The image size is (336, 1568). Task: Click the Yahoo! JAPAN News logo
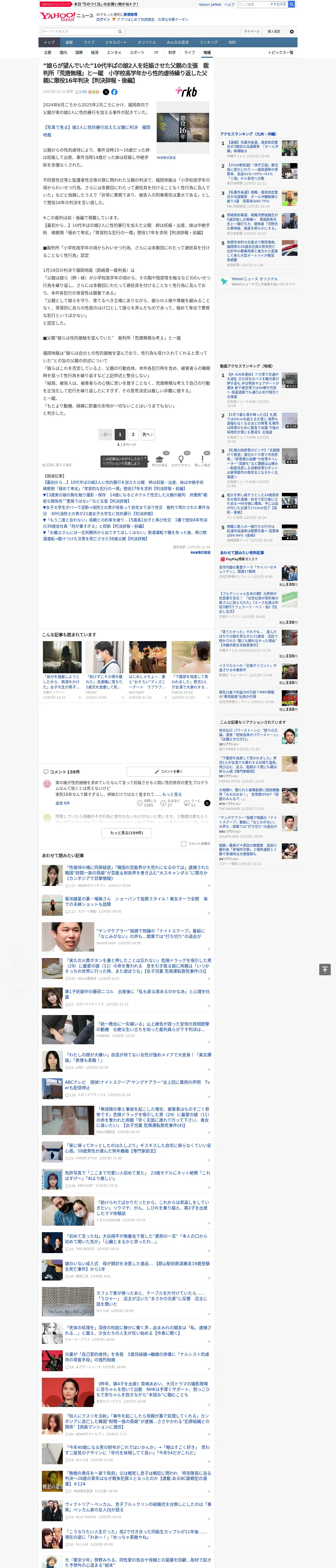click(66, 16)
